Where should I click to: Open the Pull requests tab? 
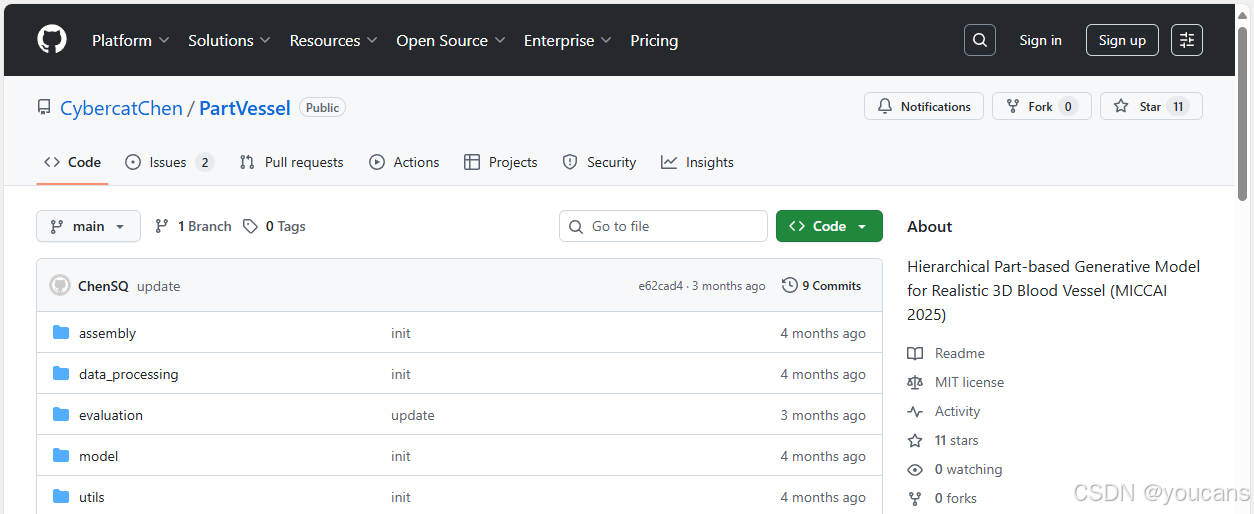coord(291,162)
